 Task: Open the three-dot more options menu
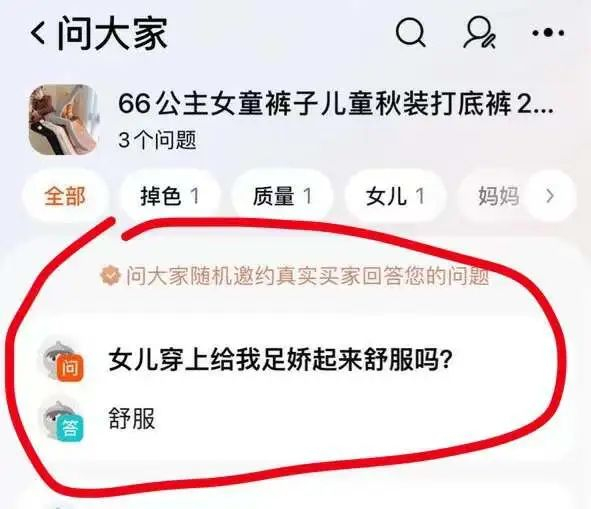(x=548, y=33)
